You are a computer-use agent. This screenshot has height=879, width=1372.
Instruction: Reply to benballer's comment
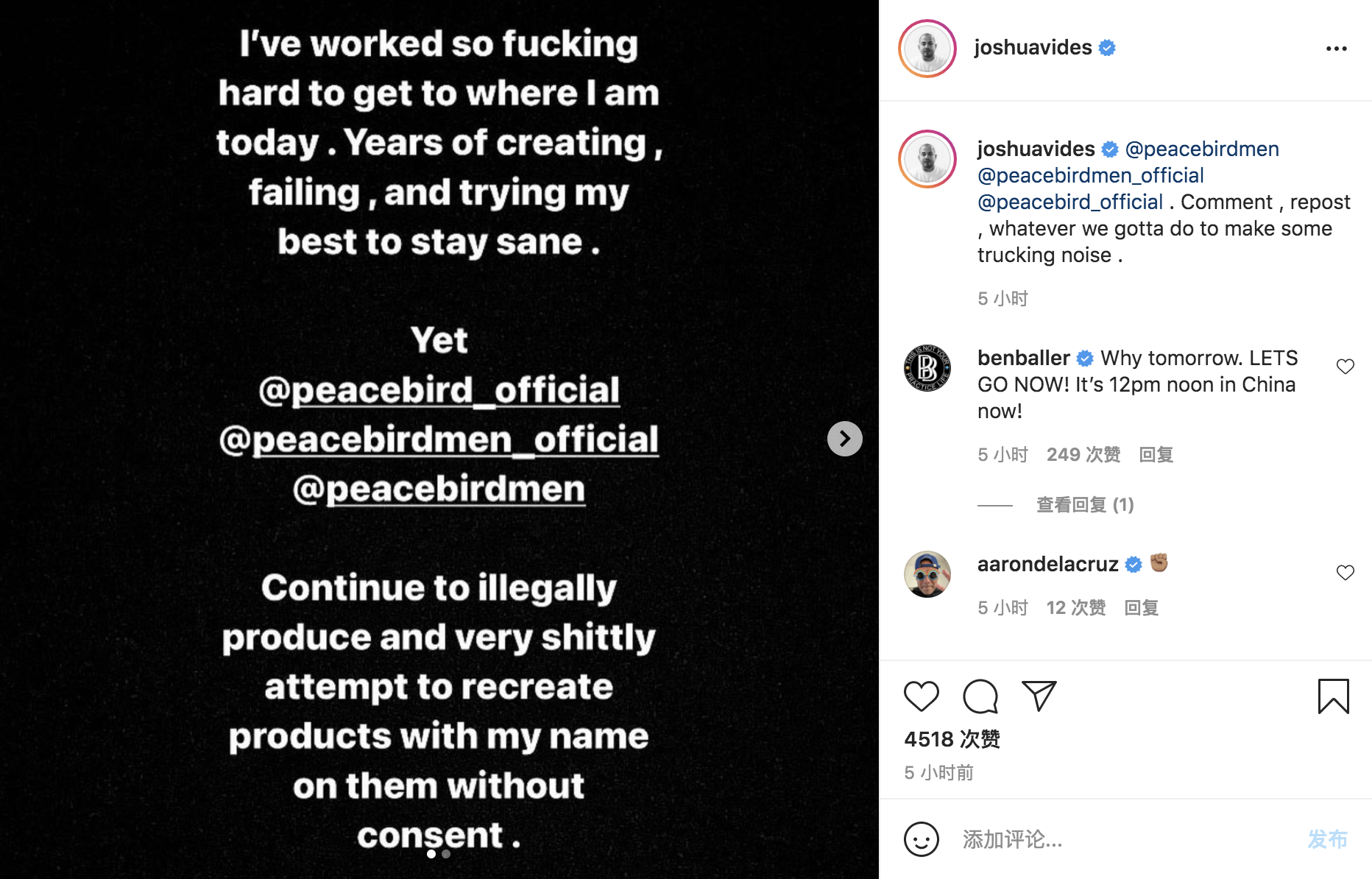pos(1156,455)
